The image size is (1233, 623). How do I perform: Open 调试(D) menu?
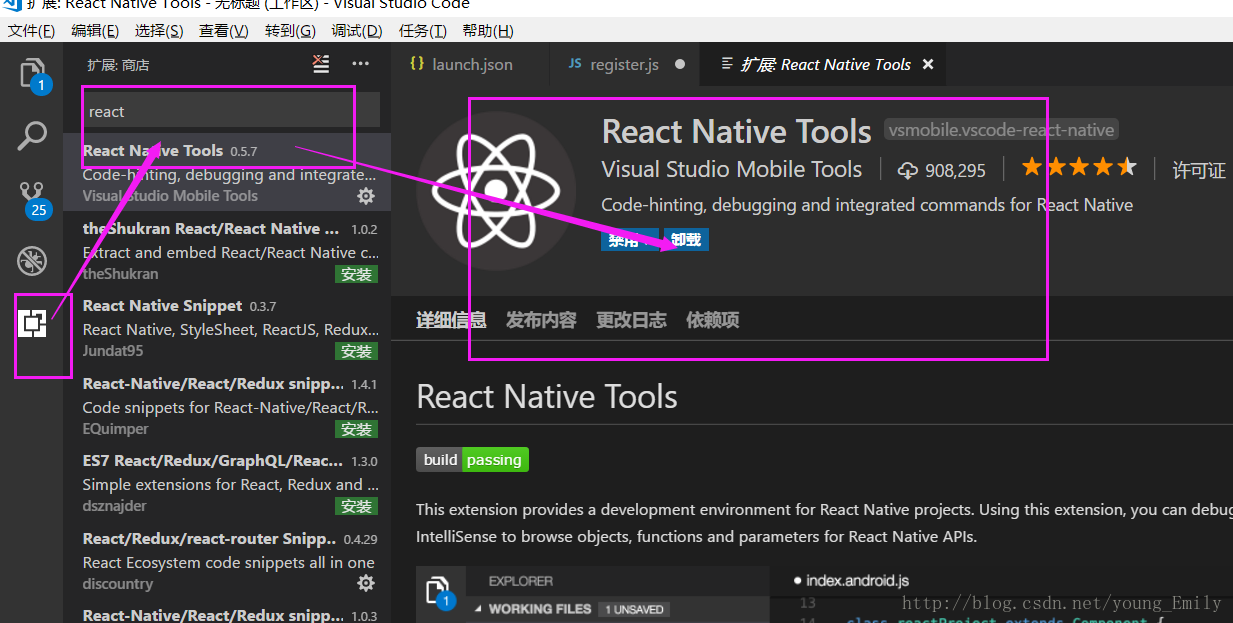pyautogui.click(x=357, y=31)
